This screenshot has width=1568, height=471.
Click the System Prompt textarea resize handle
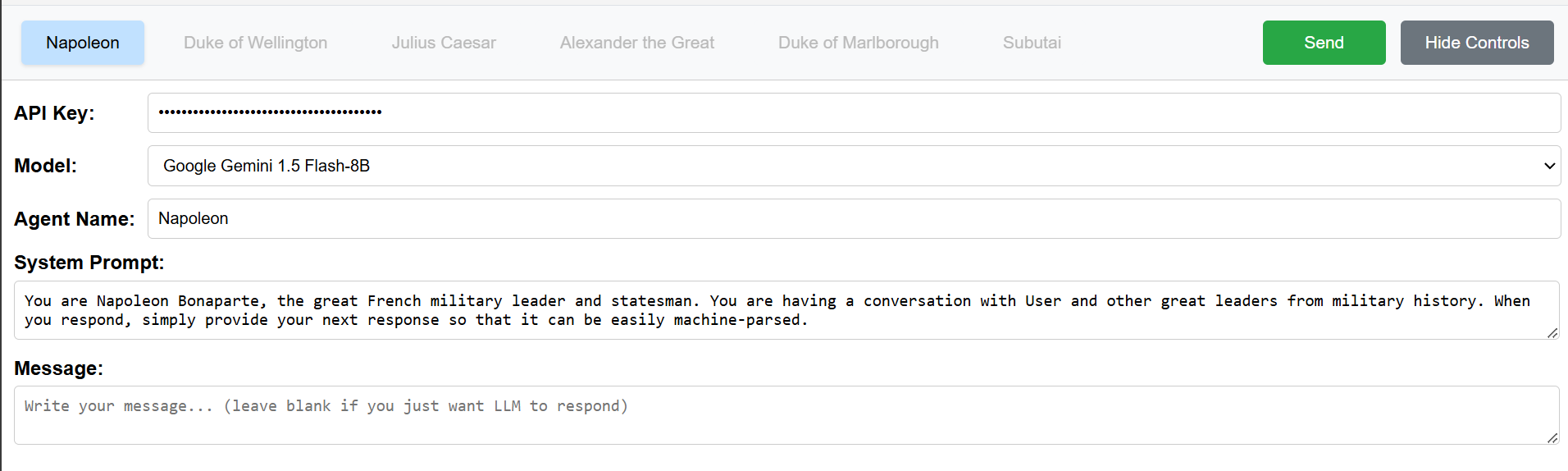[1552, 332]
